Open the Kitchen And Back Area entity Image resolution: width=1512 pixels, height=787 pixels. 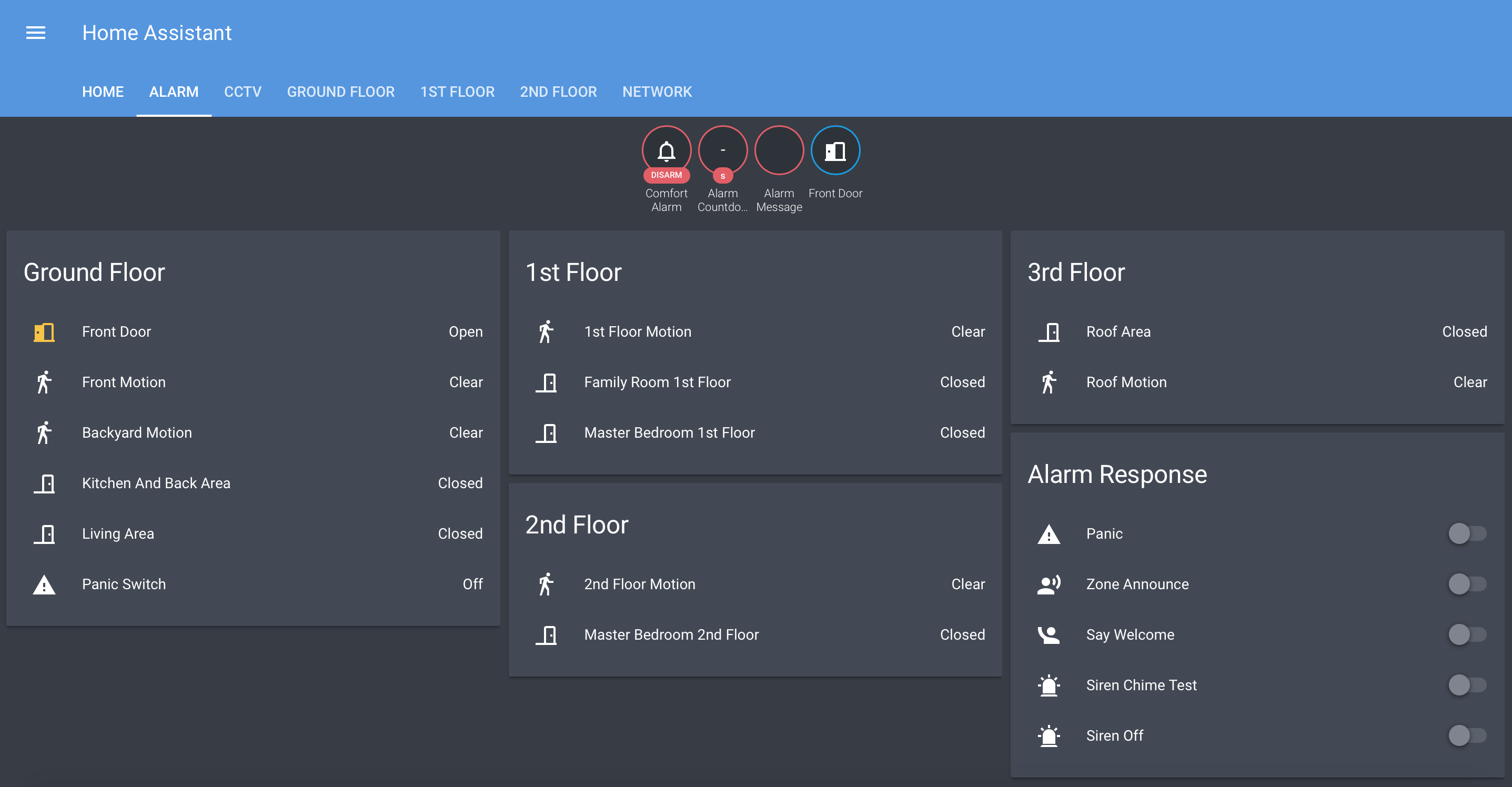(x=156, y=483)
